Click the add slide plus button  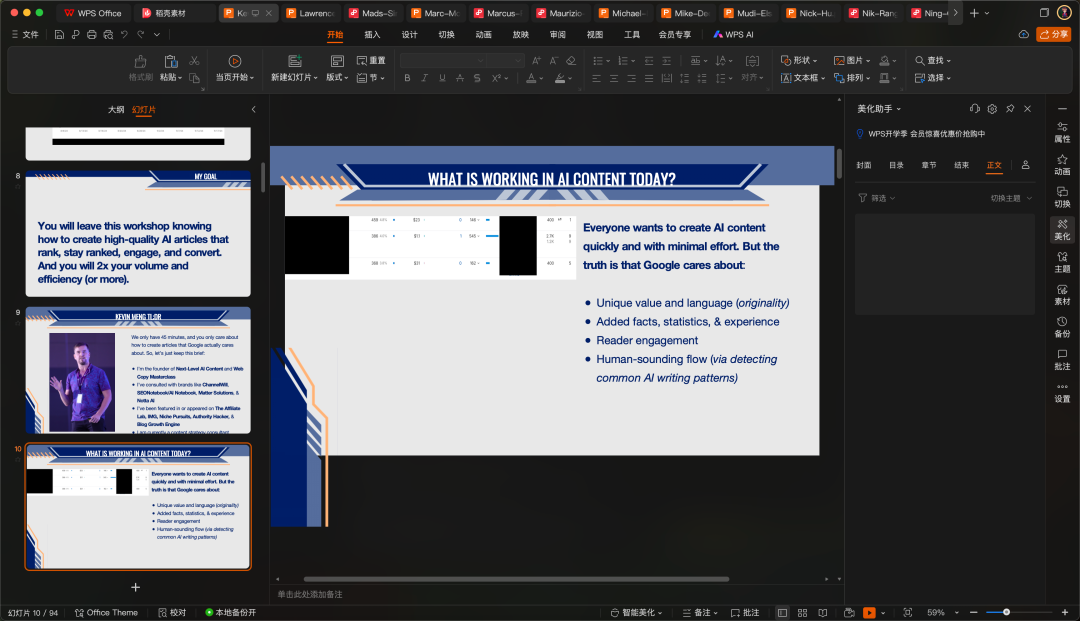(x=136, y=587)
